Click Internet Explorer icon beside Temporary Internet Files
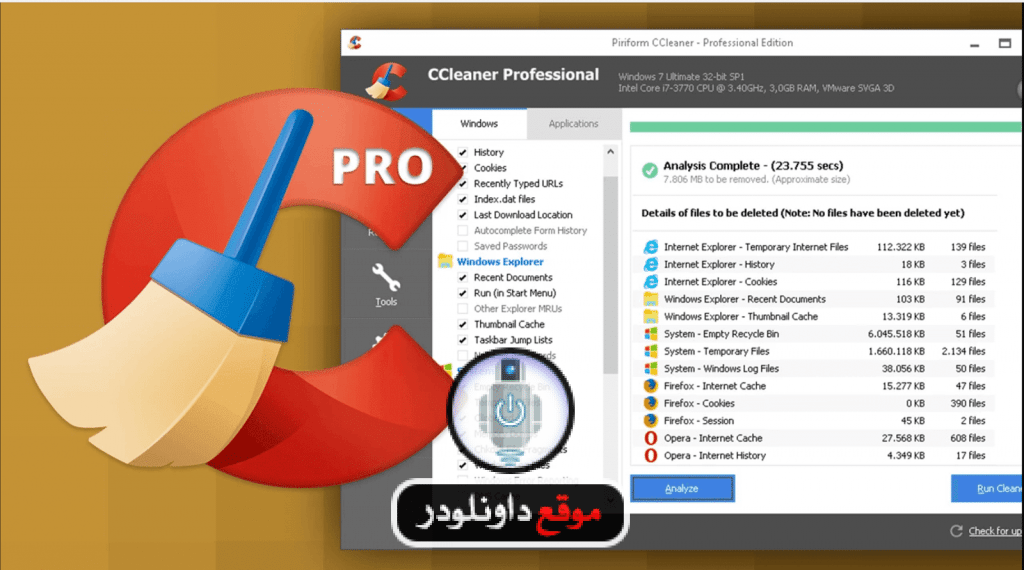Viewport: 1024px width, 570px height. (650, 247)
